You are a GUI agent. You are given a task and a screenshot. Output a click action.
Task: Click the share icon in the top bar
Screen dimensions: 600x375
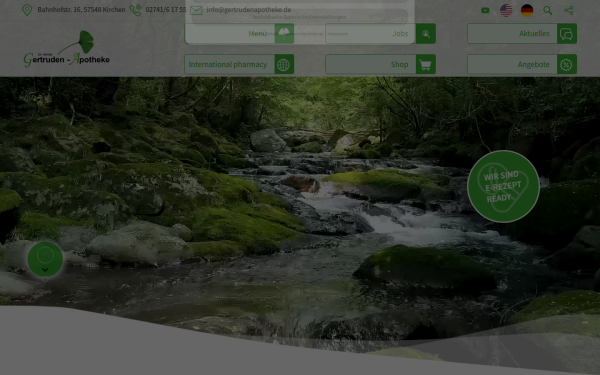[x=569, y=10]
